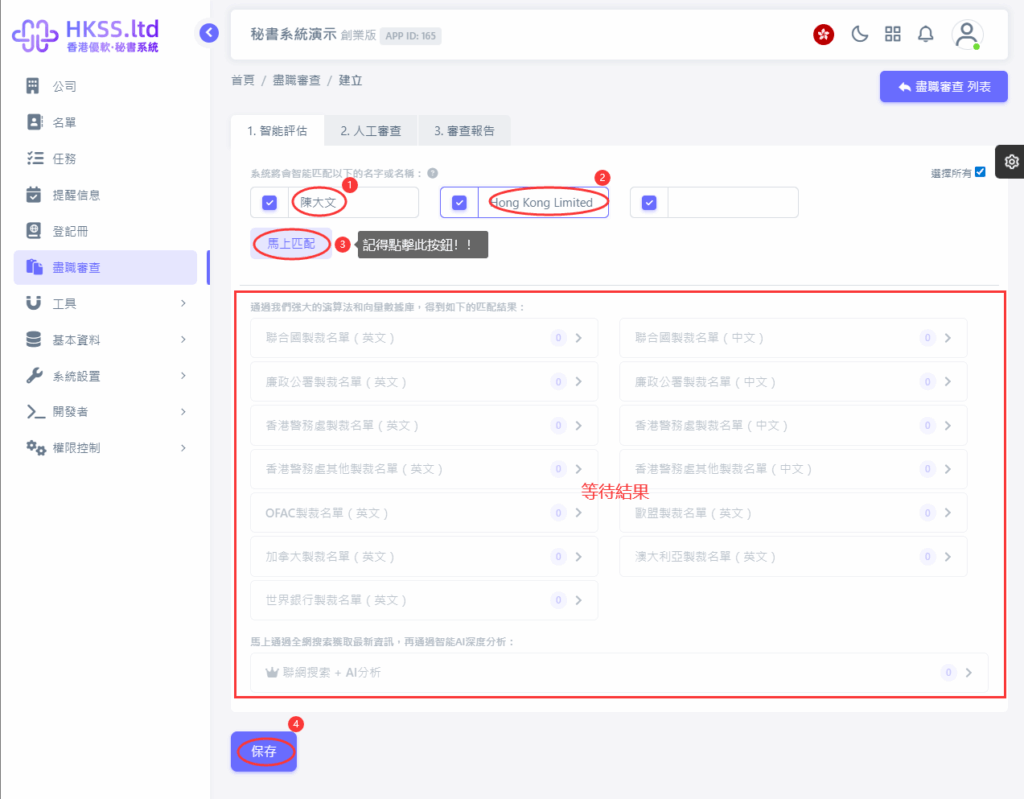Screen dimensions: 1024x799
Task: Toggle dark mode moon icon
Action: 860,35
